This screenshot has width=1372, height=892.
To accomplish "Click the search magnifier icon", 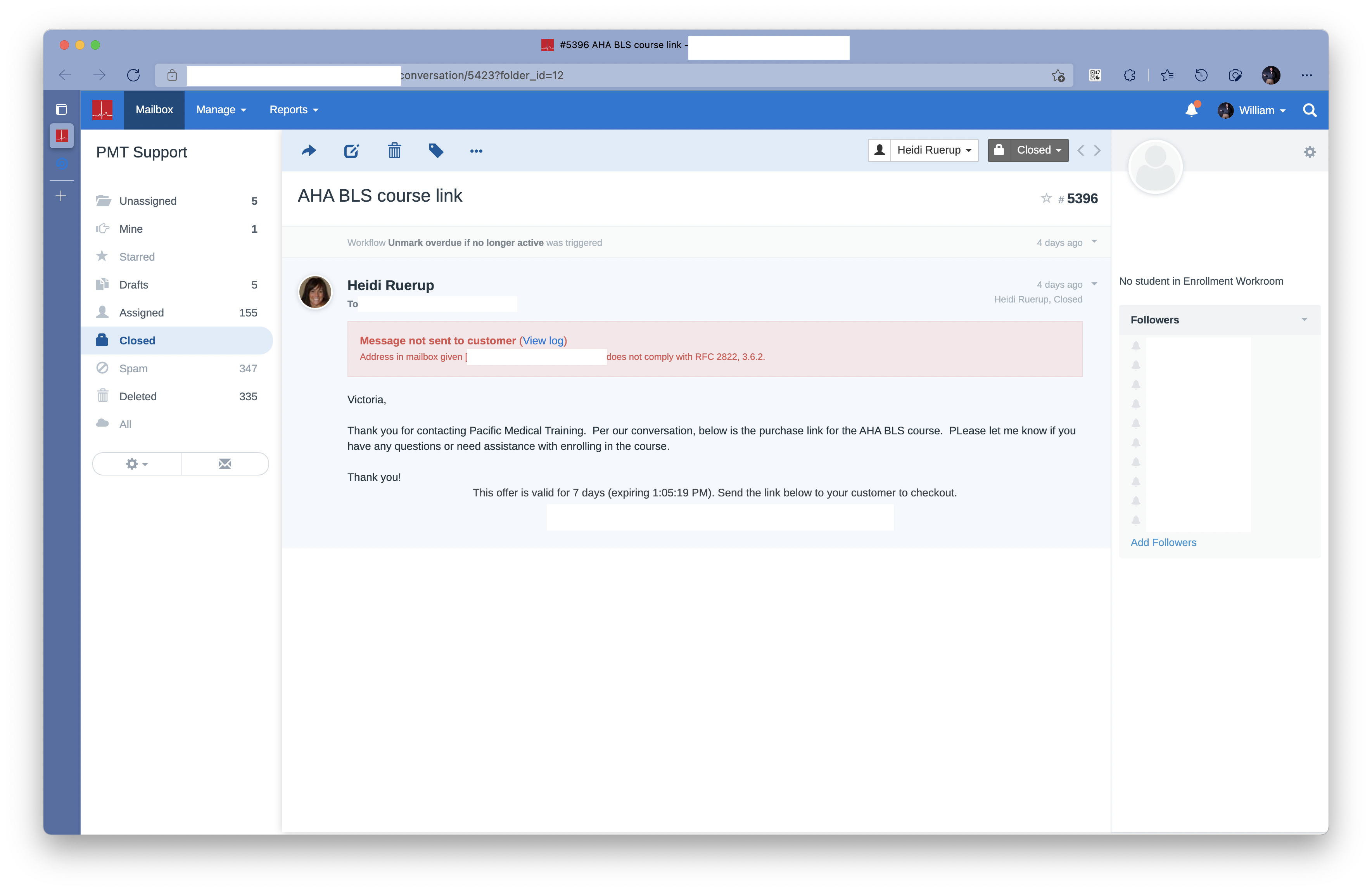I will pyautogui.click(x=1310, y=110).
